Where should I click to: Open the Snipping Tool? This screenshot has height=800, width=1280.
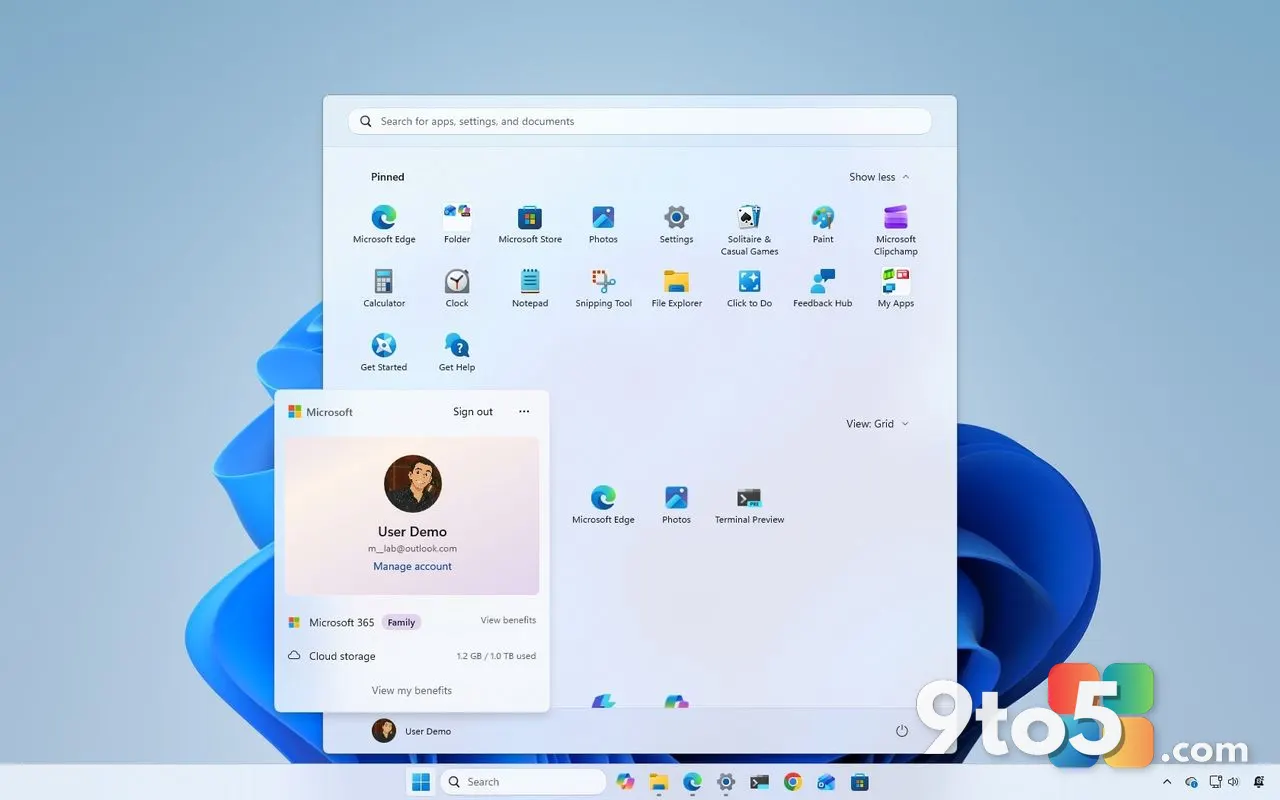603,288
